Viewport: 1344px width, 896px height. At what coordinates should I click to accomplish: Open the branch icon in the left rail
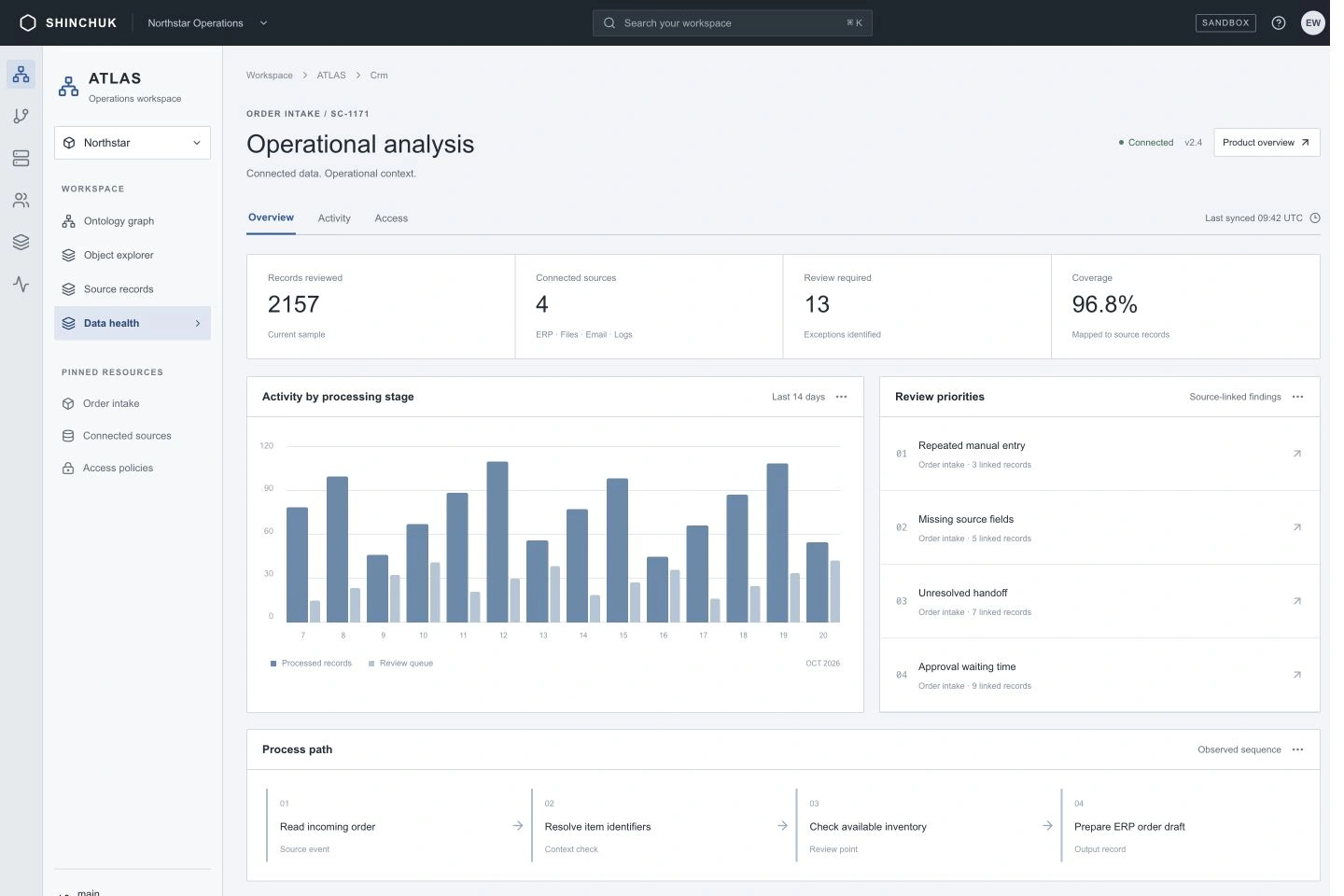click(21, 116)
